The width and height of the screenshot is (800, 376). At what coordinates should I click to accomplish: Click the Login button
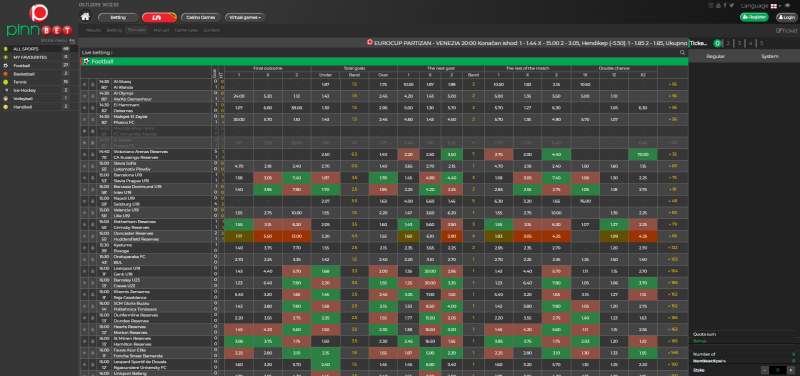point(786,17)
